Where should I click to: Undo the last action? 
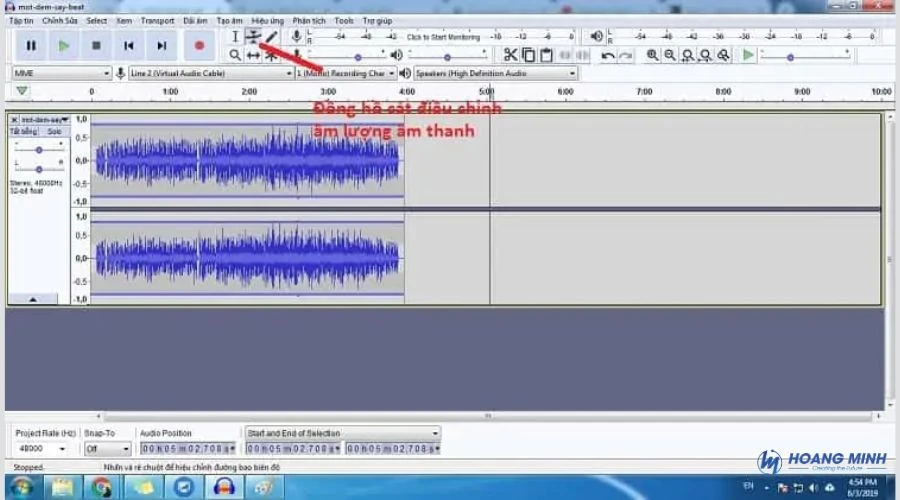click(x=607, y=55)
